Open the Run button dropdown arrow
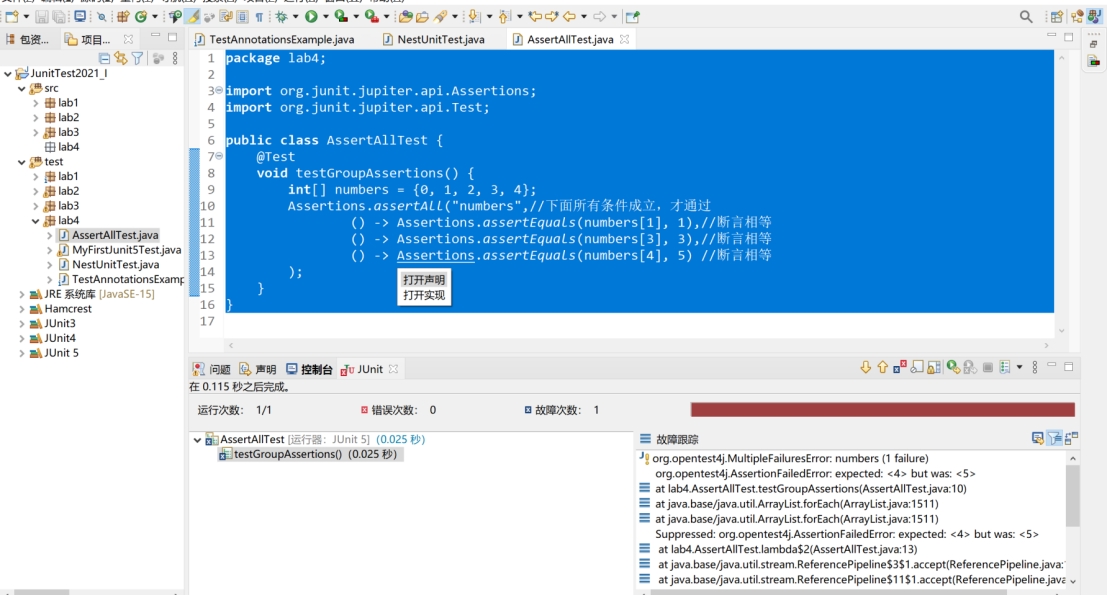Screen dimensions: 1108x596 [325, 15]
